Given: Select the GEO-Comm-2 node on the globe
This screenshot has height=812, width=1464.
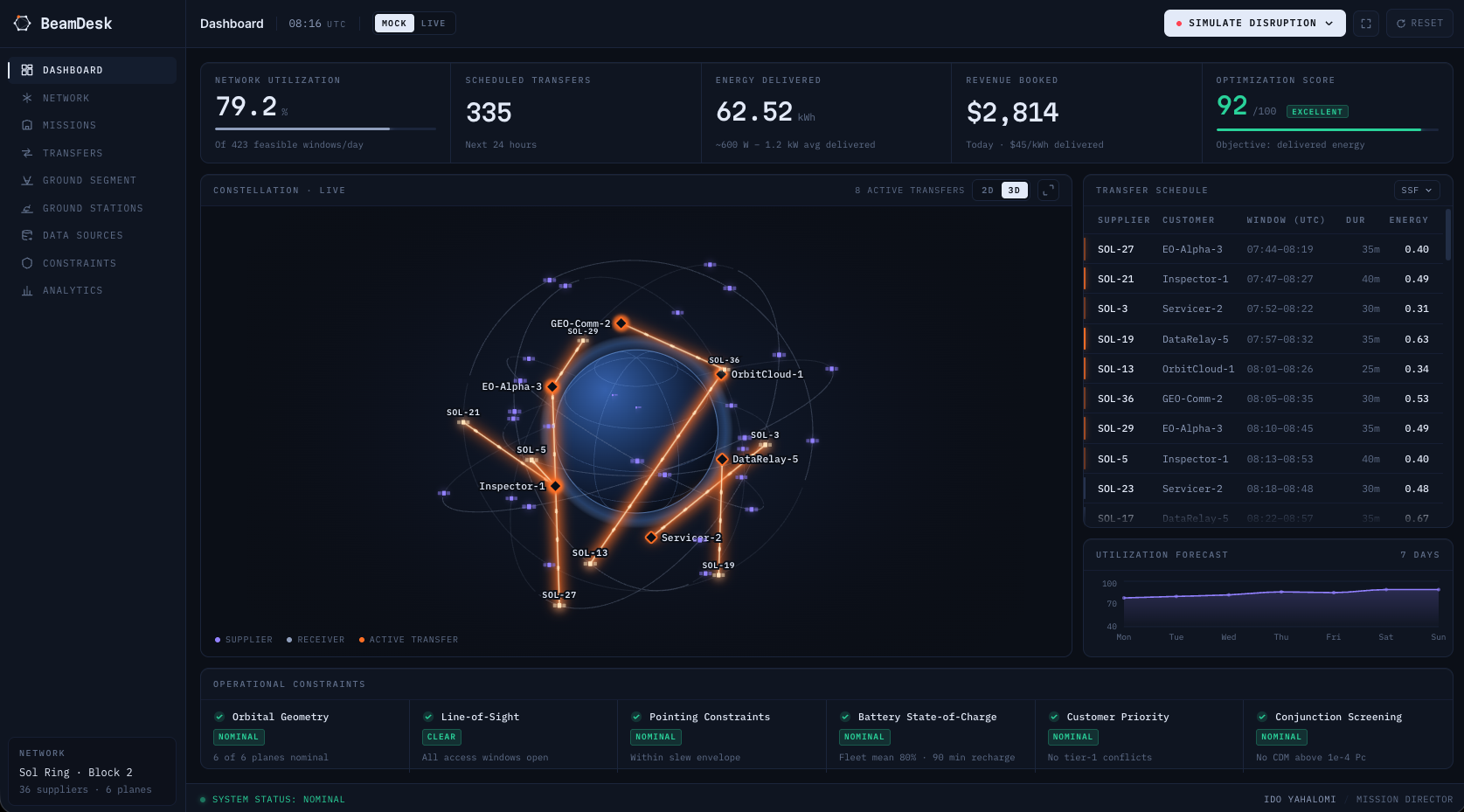Looking at the screenshot, I should click(x=621, y=323).
